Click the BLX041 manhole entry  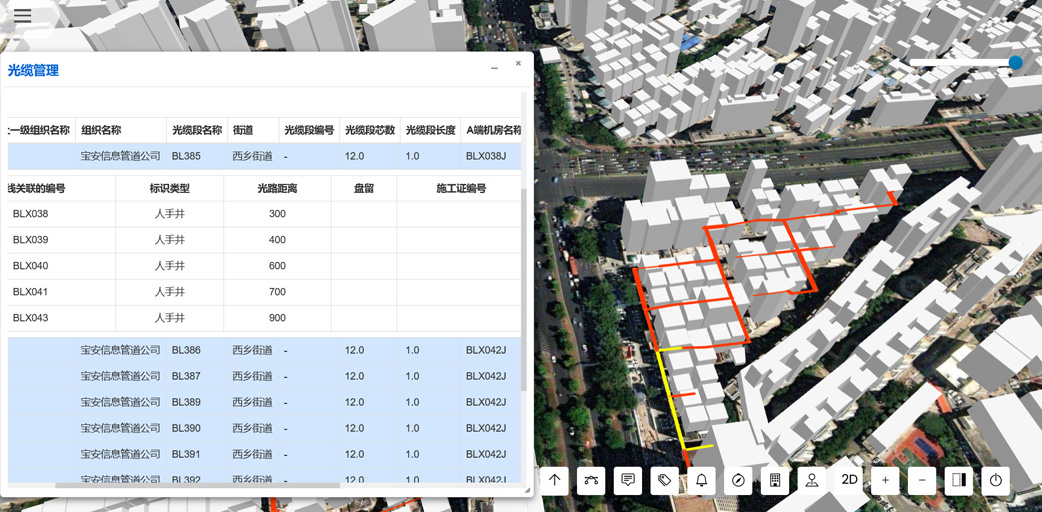(x=31, y=291)
